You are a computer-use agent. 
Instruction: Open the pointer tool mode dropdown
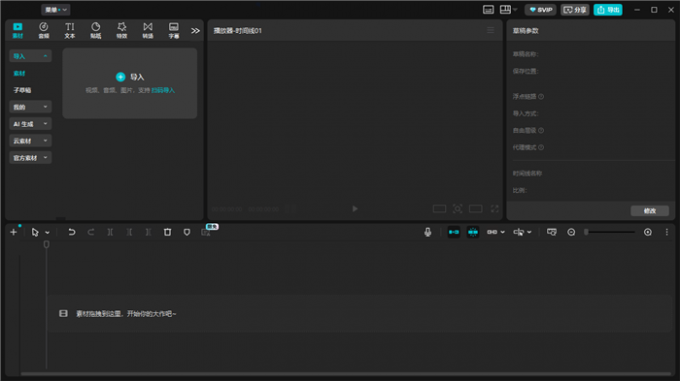tap(47, 233)
